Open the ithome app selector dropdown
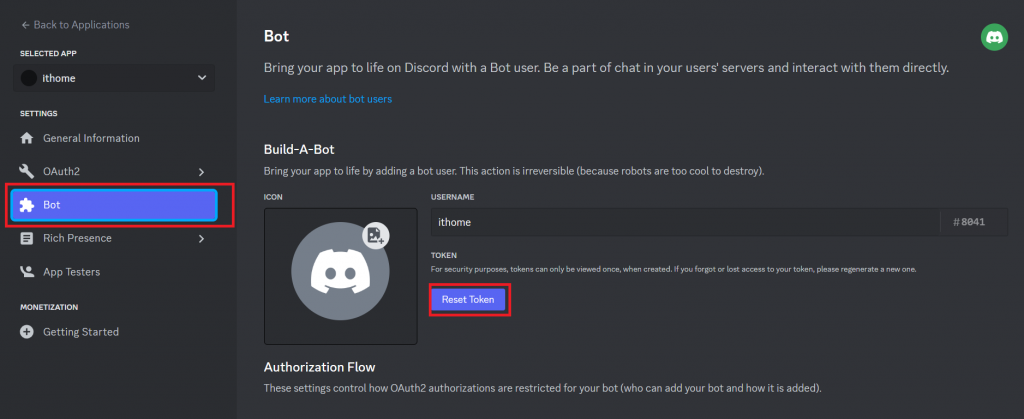 (x=114, y=78)
